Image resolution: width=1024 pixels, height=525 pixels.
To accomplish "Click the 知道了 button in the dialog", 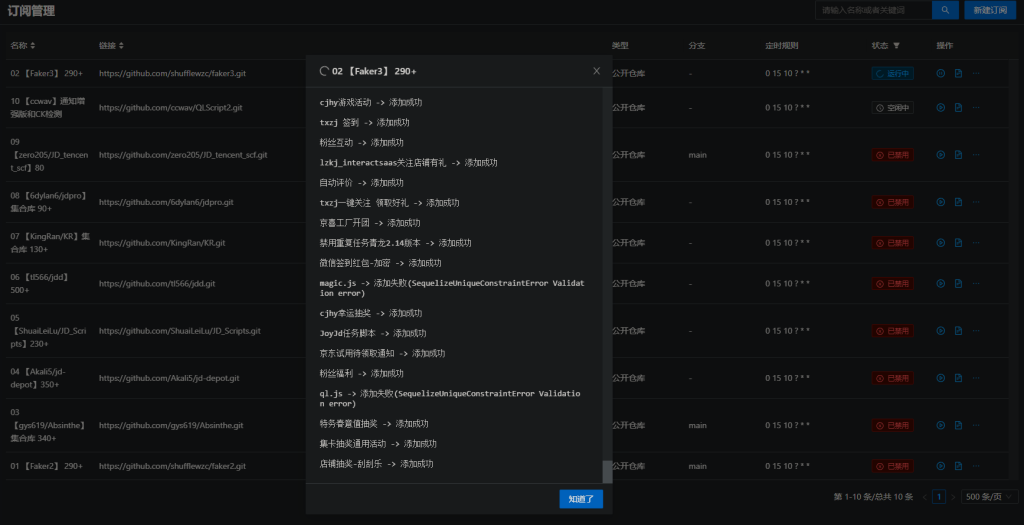I will point(581,498).
